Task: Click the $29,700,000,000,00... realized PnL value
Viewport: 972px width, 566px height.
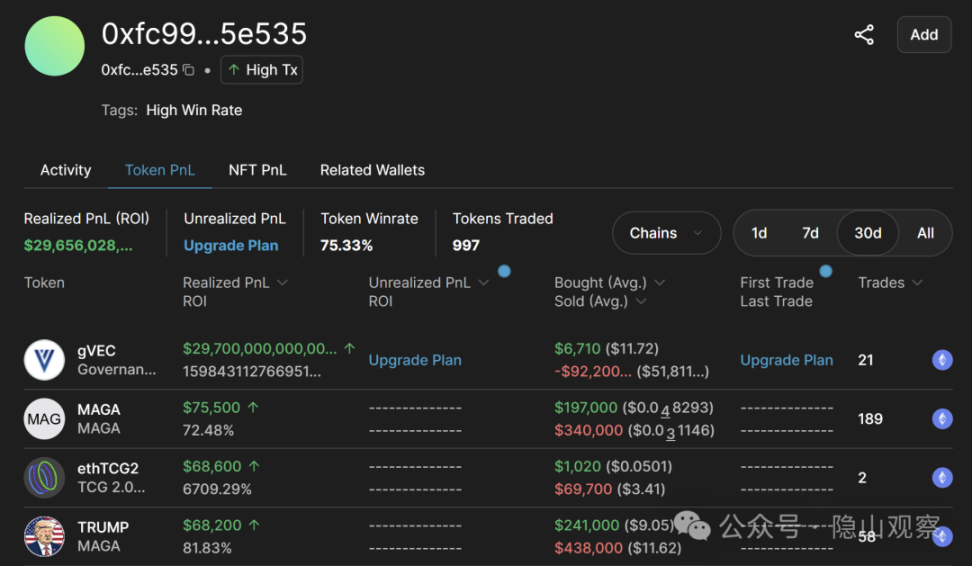Action: pyautogui.click(x=260, y=348)
